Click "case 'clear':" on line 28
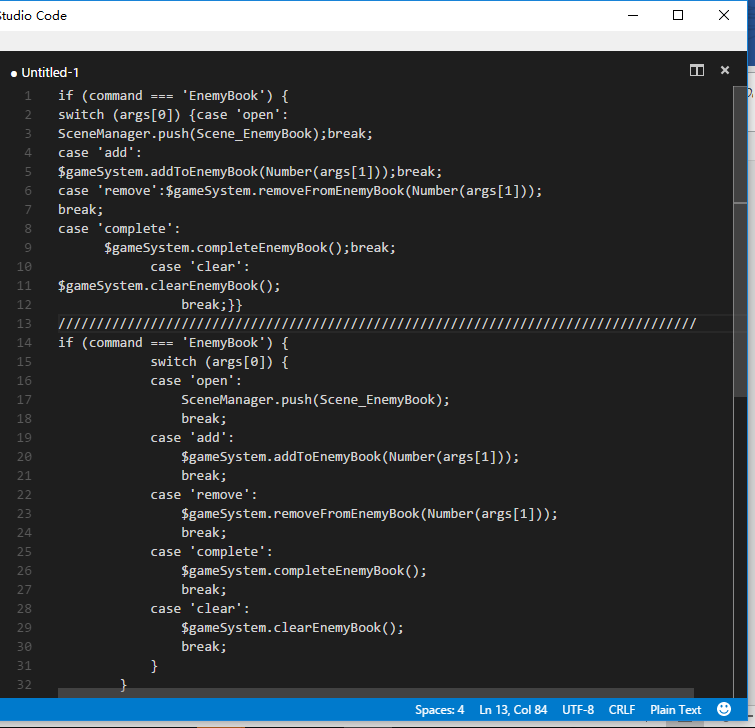The image size is (755, 728). pyautogui.click(x=200, y=609)
